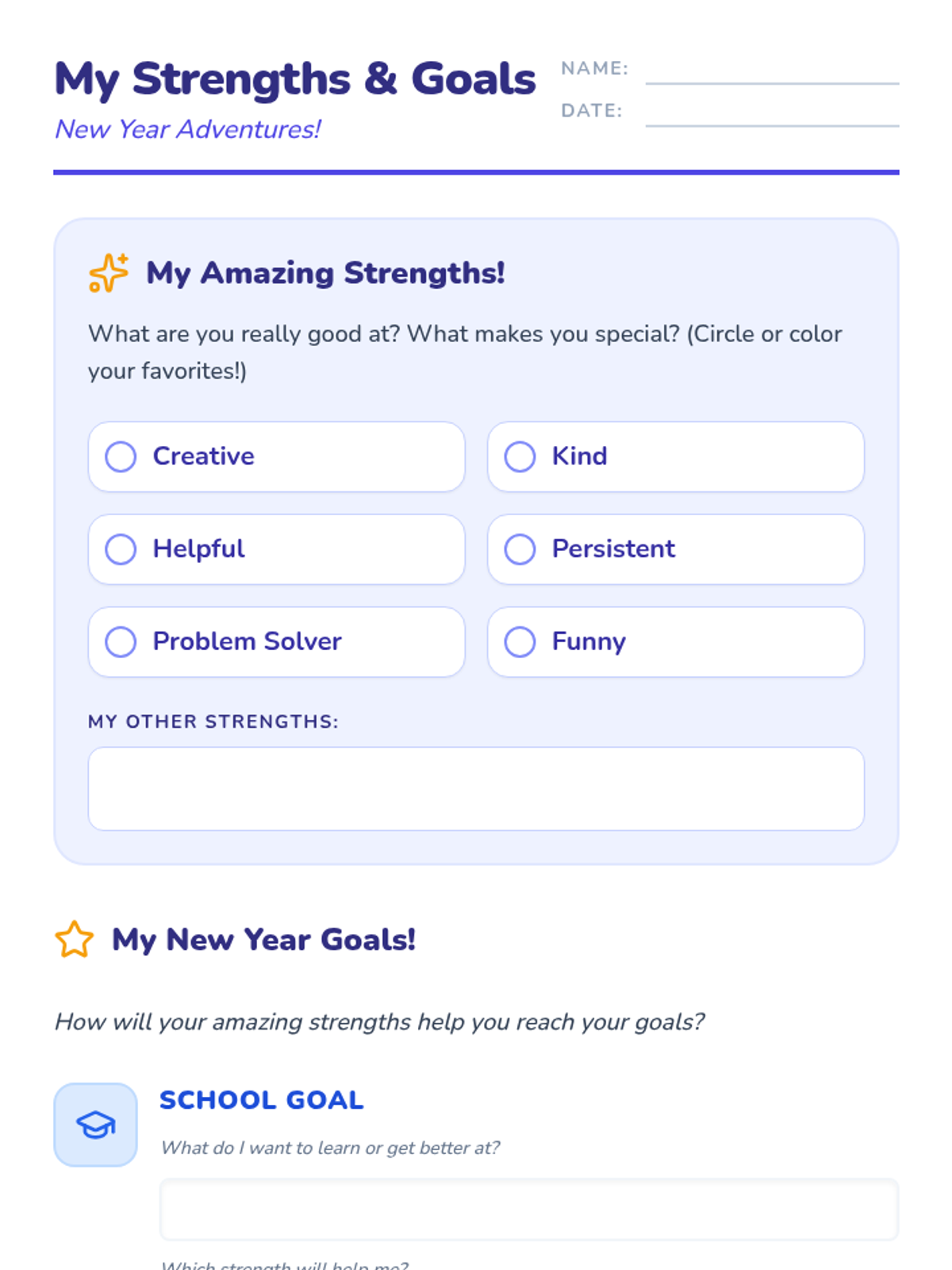
Task: Select the Problem Solver strength circle
Action: [x=121, y=642]
